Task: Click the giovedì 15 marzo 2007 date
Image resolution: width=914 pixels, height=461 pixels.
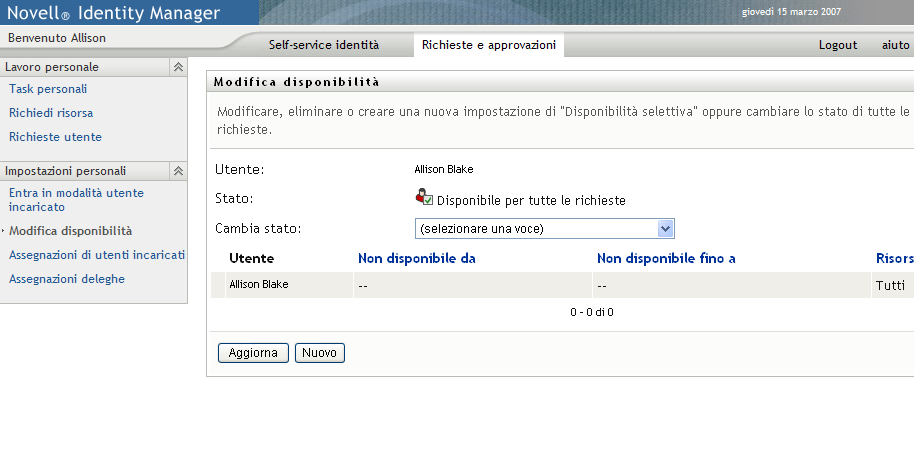Action: point(791,12)
